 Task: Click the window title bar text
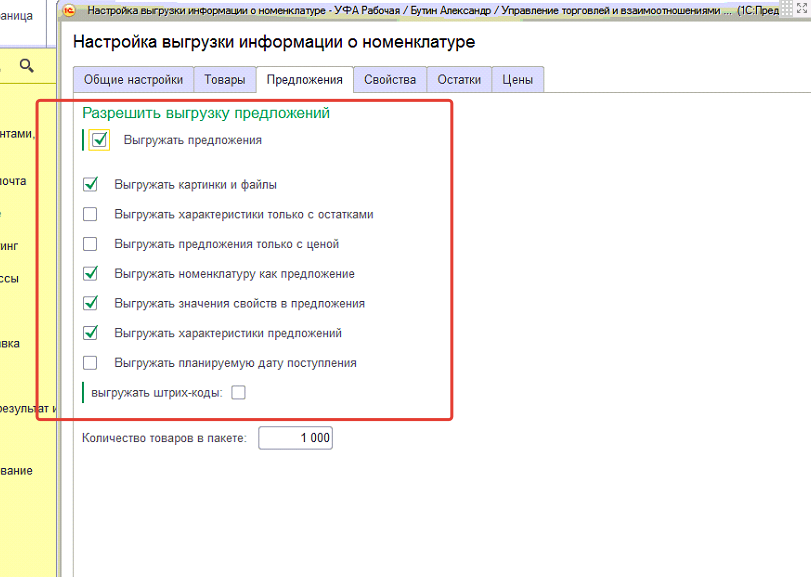tap(400, 9)
